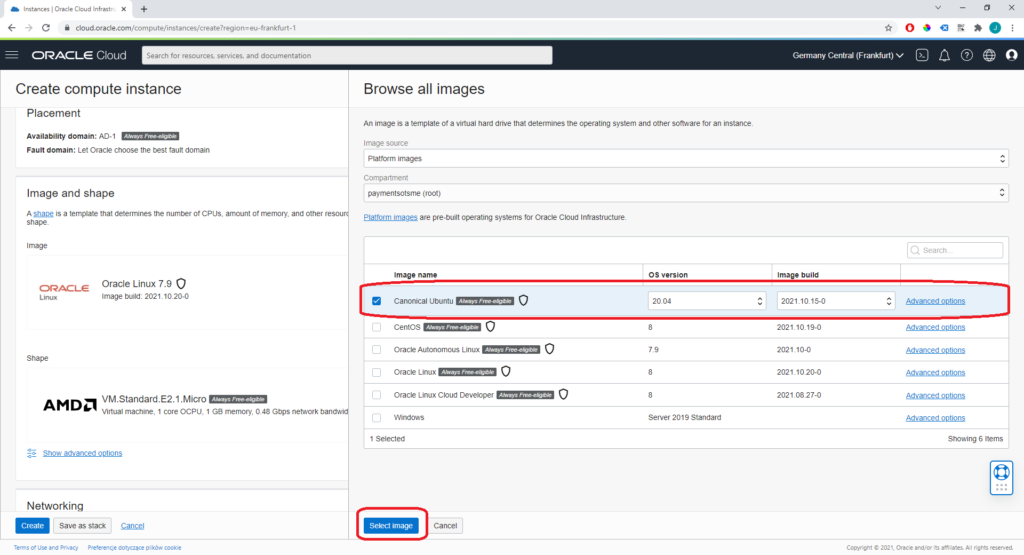Viewport: 1024px width, 555px height.
Task: Click the shield icon next to Oracle Autonomous Linux
Action: point(549,349)
